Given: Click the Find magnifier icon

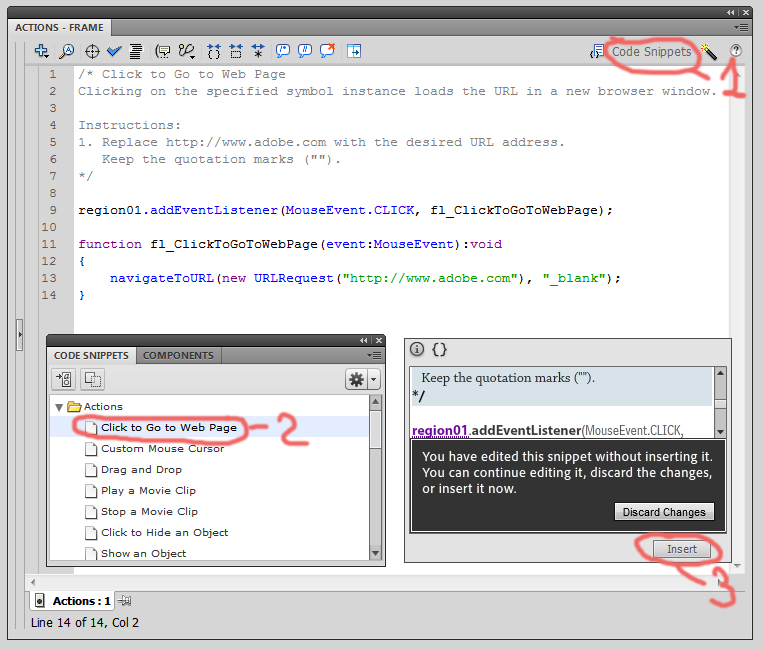Looking at the screenshot, I should (66, 51).
